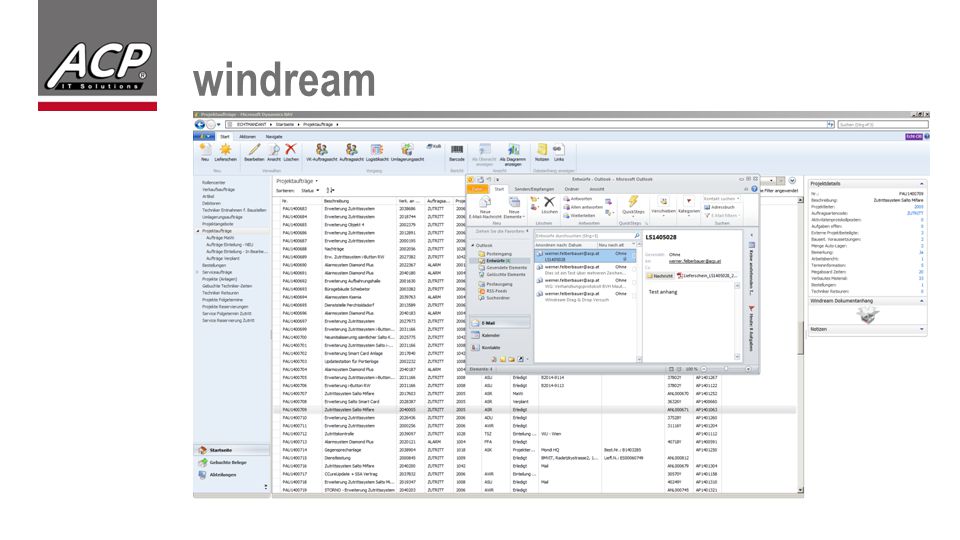Click Neue Elemente icon in Outlook
The image size is (960, 540).
pos(514,203)
